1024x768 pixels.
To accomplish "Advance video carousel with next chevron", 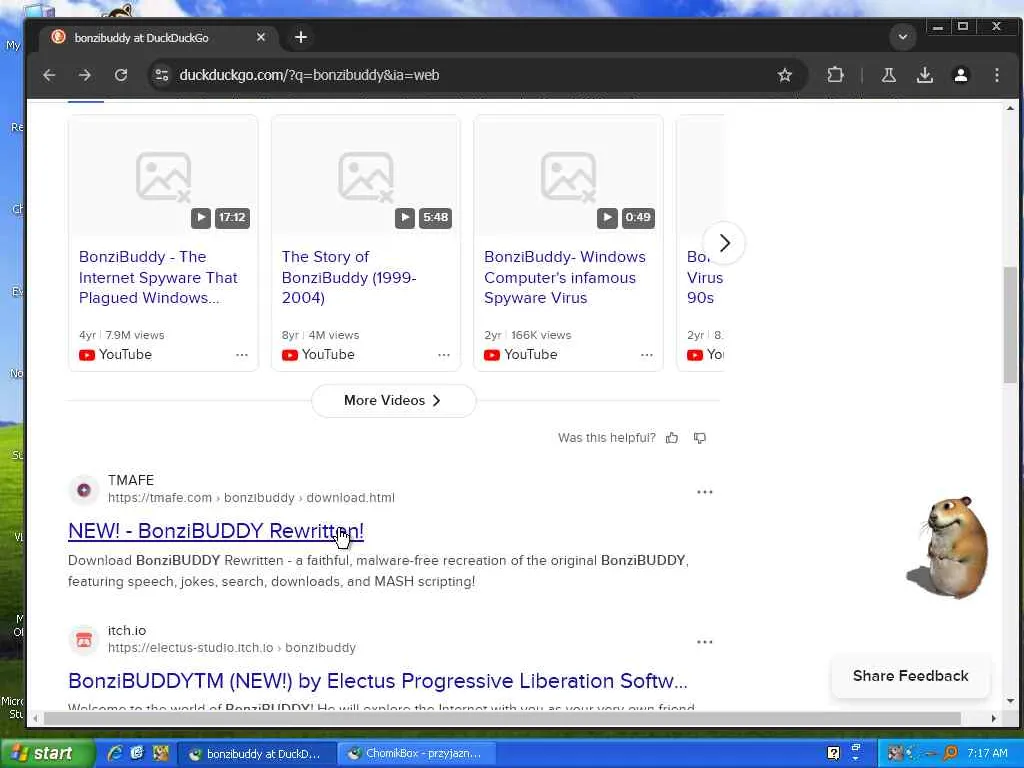I will (724, 243).
